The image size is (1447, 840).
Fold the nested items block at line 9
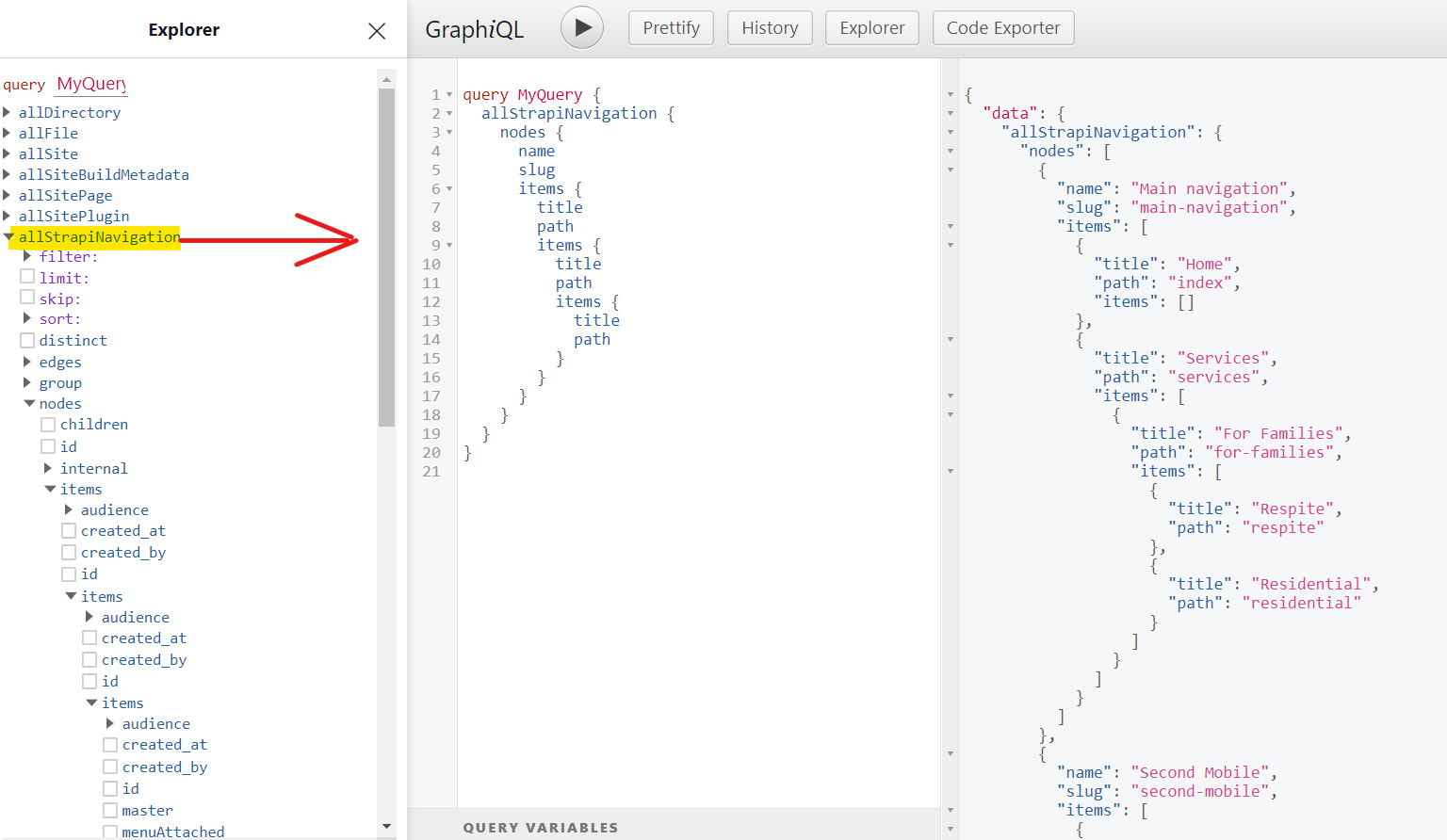pyautogui.click(x=449, y=246)
